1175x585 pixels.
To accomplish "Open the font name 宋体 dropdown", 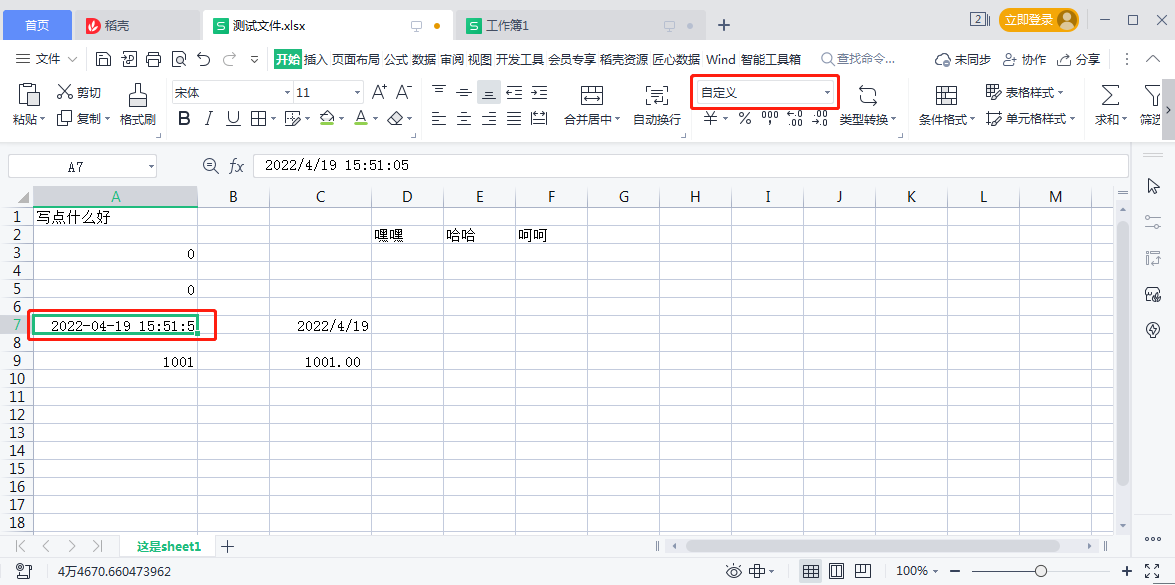I will click(x=287, y=93).
